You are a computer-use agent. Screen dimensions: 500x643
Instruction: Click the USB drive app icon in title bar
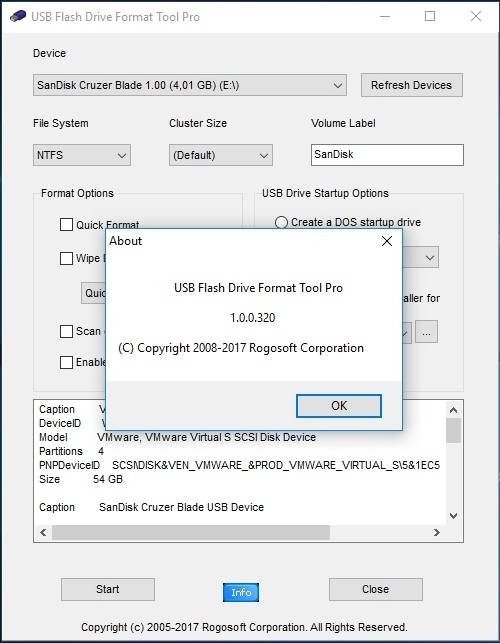[18, 16]
